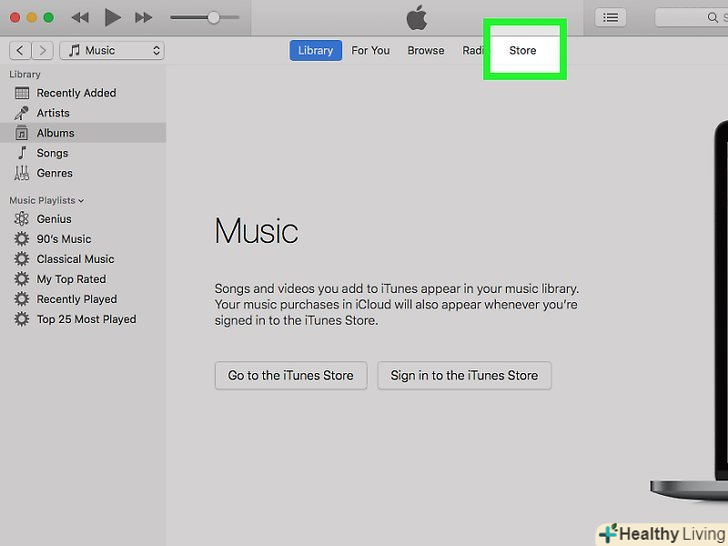Switch to the Browse tab
Screen dimensions: 728x546
[x=426, y=50]
